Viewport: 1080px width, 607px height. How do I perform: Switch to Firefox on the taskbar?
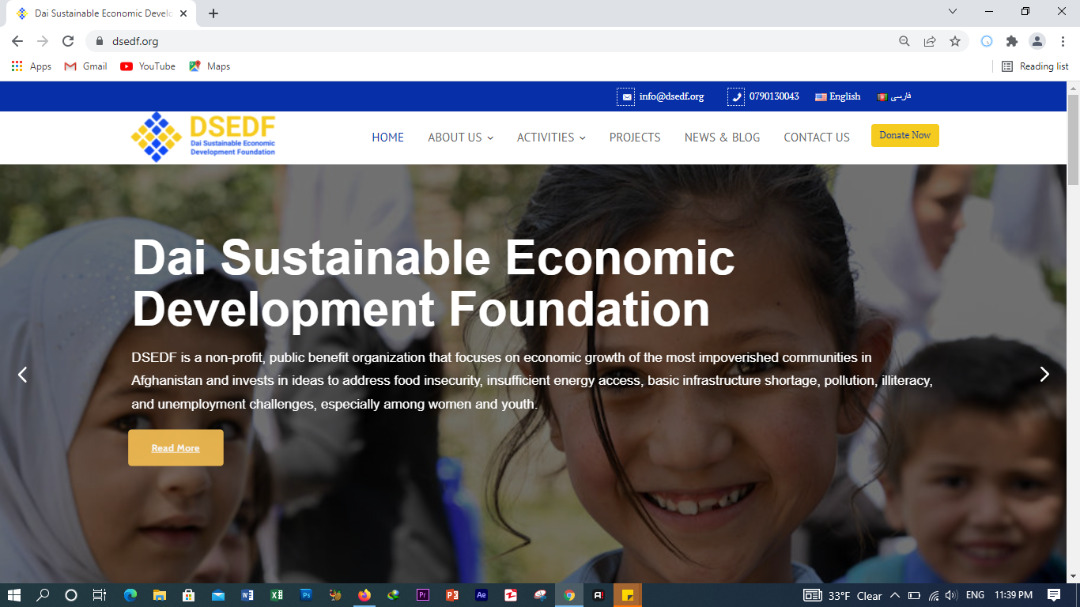(364, 595)
